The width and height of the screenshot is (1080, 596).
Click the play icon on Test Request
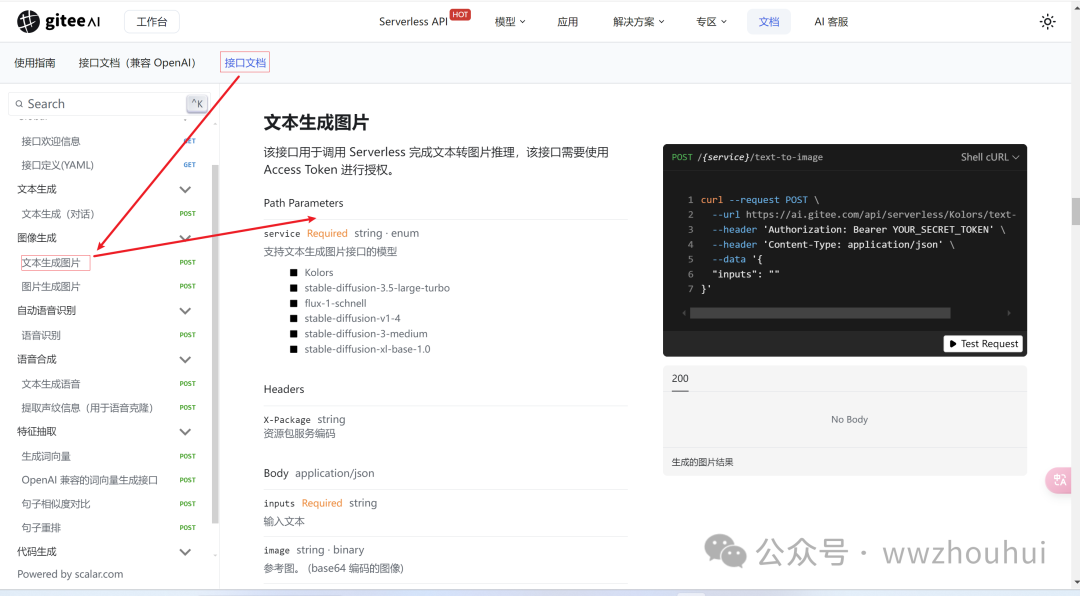click(953, 344)
